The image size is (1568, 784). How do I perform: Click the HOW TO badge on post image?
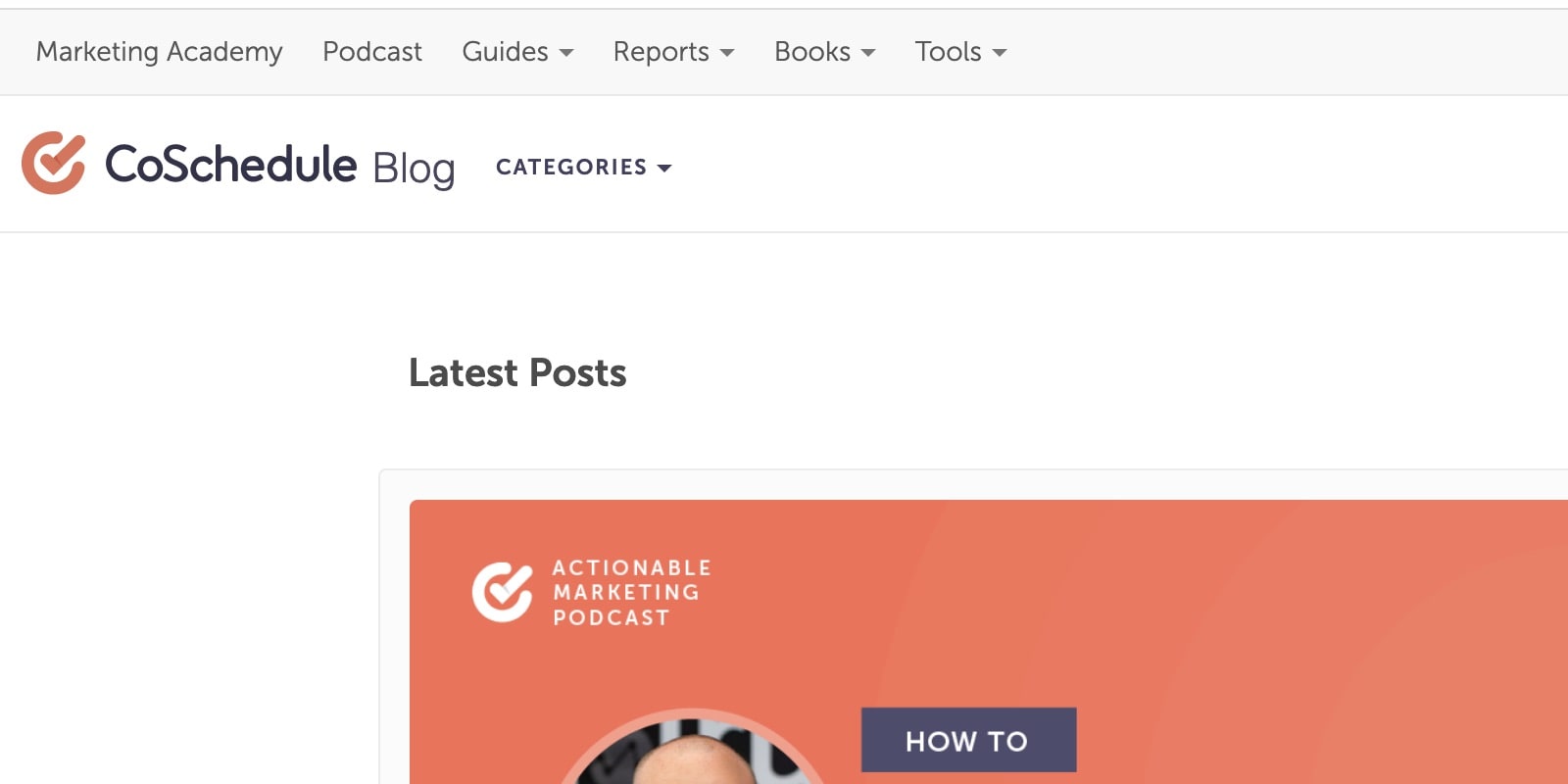[x=968, y=740]
